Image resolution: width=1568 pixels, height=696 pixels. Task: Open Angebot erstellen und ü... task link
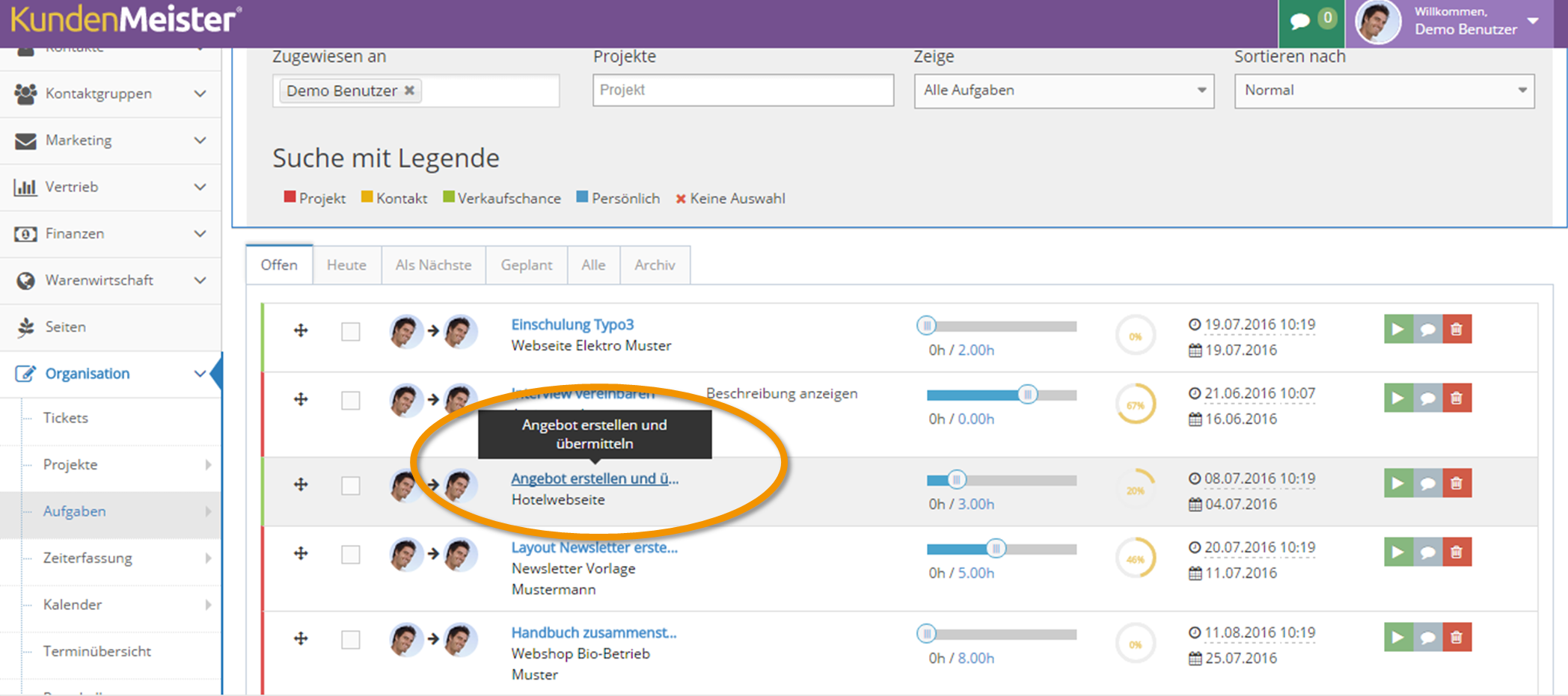[595, 478]
